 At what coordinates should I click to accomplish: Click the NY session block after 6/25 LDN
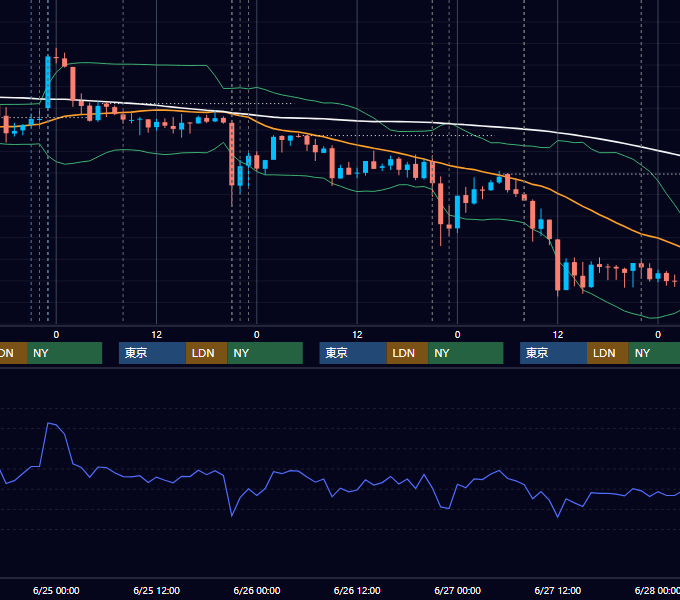point(265,353)
